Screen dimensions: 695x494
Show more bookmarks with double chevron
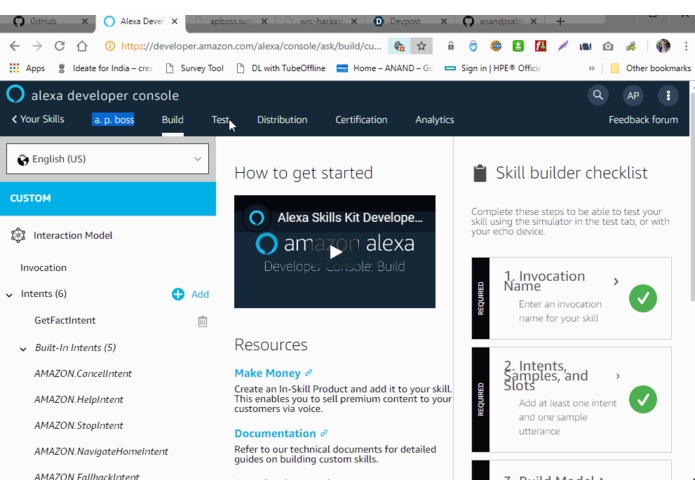(x=591, y=68)
